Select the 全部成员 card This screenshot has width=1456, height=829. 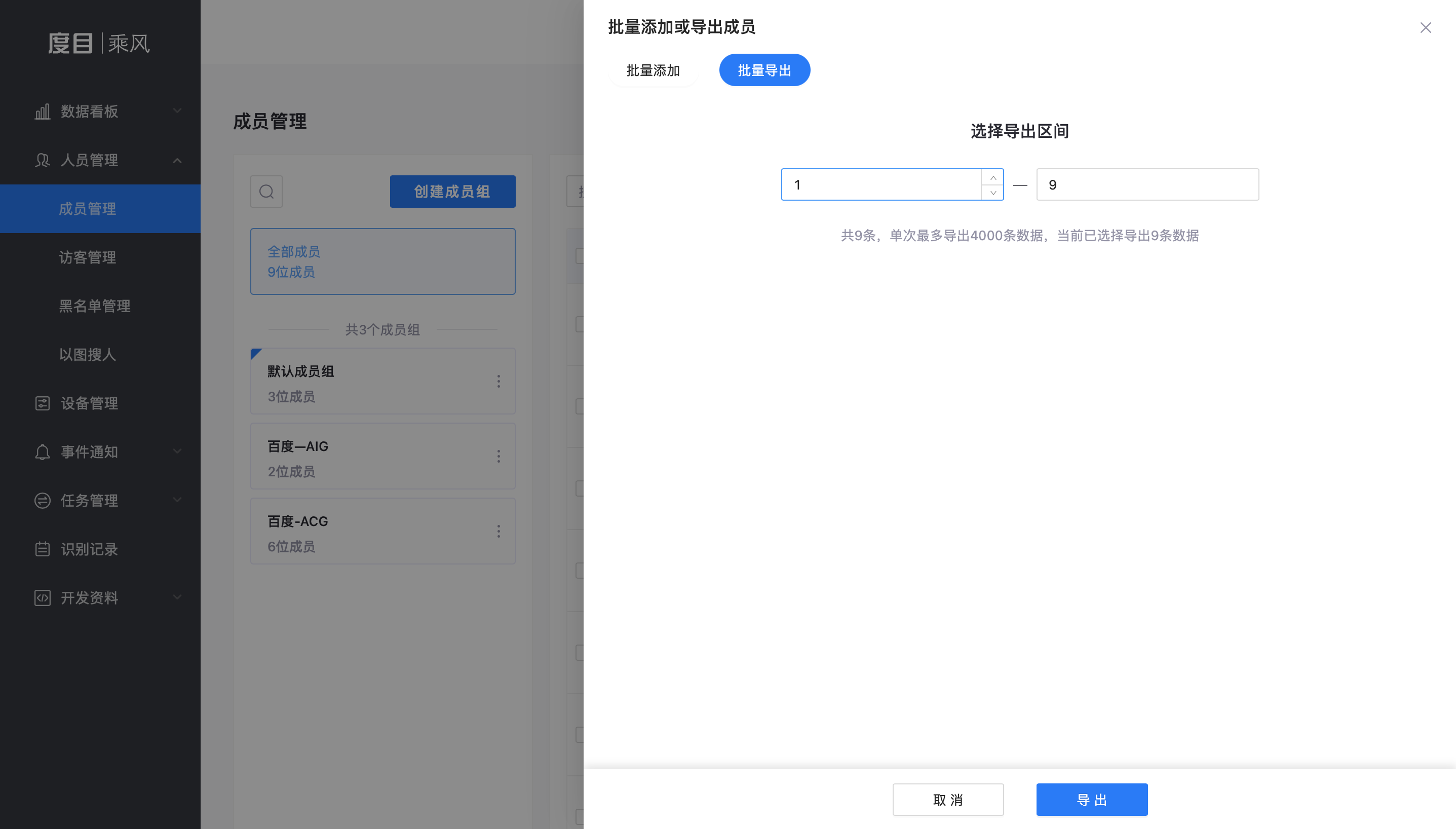(383, 261)
